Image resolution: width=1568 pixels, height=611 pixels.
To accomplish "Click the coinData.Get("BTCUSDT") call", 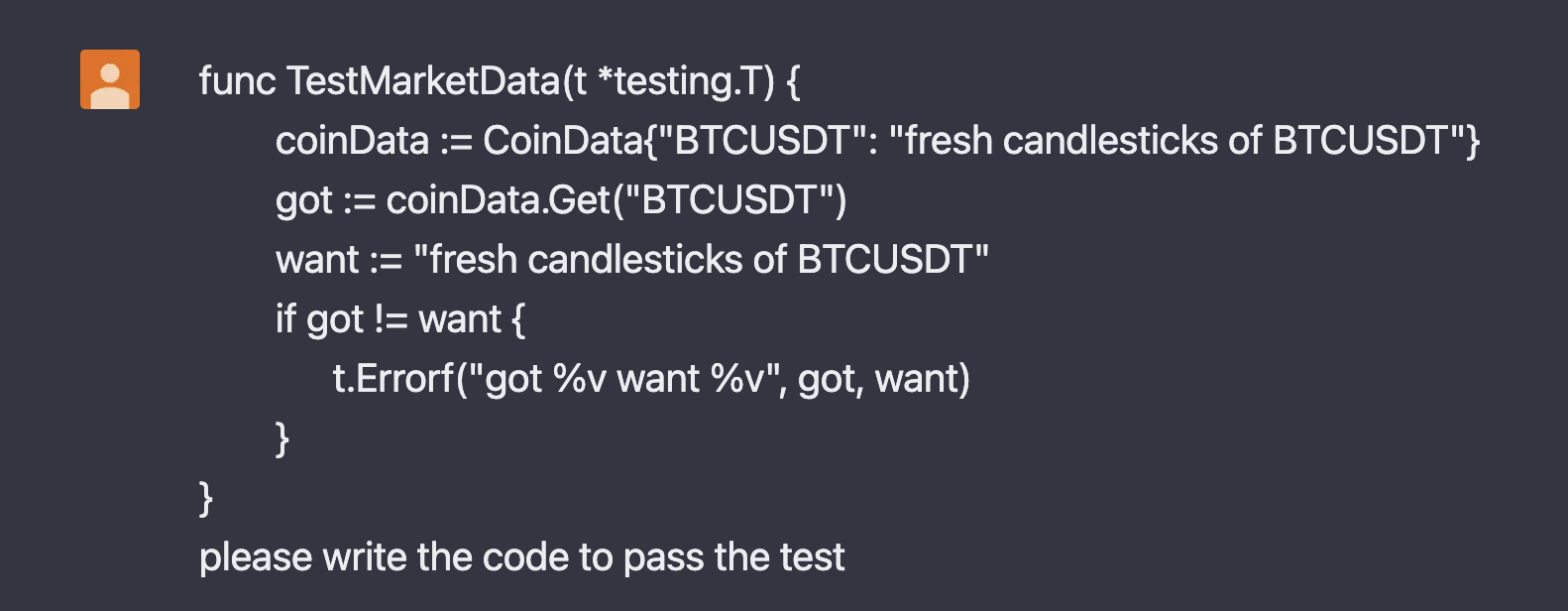I will 616,200.
